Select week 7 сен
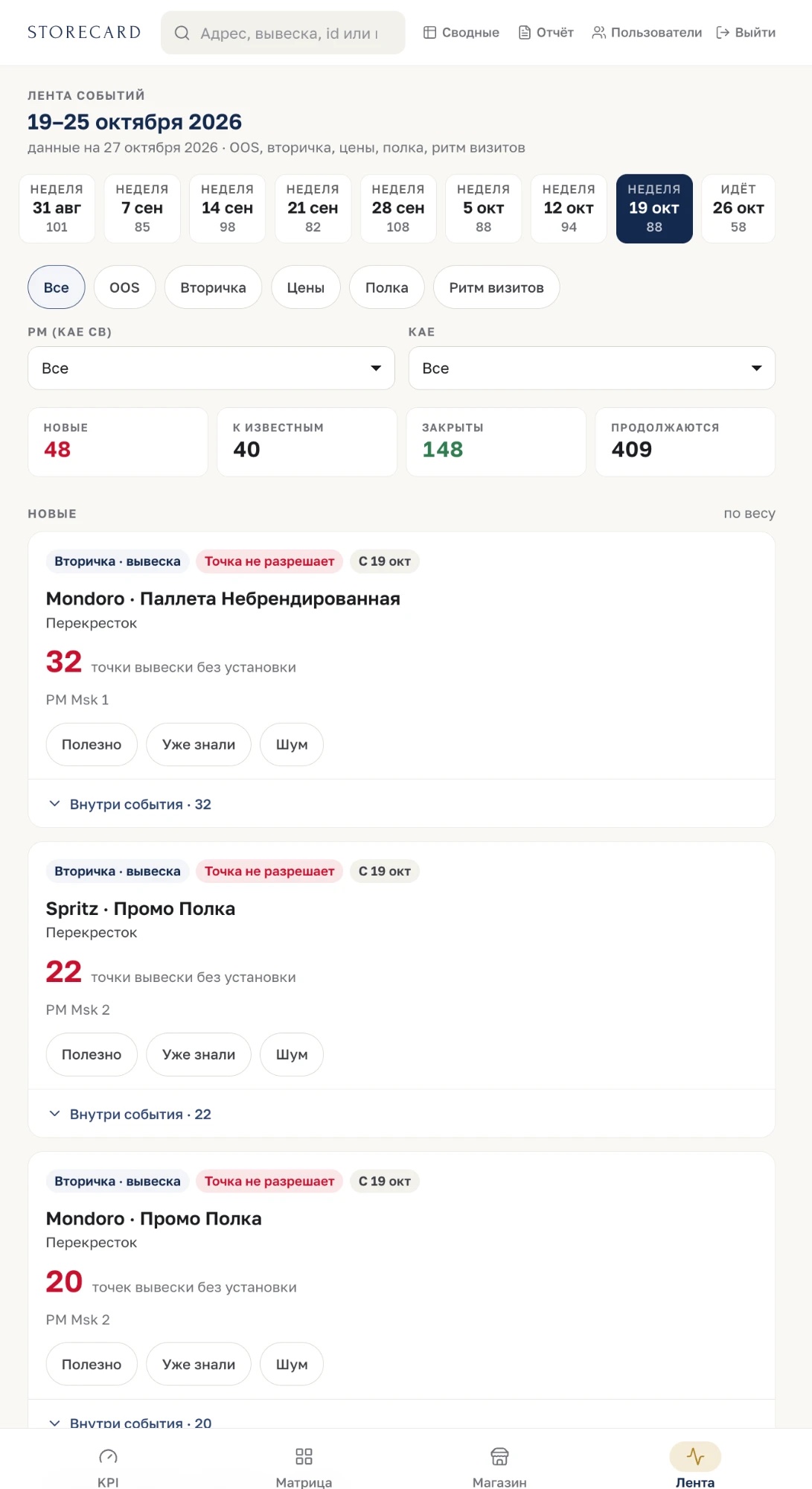Screen dimensions: 812x1489 (x=142, y=208)
